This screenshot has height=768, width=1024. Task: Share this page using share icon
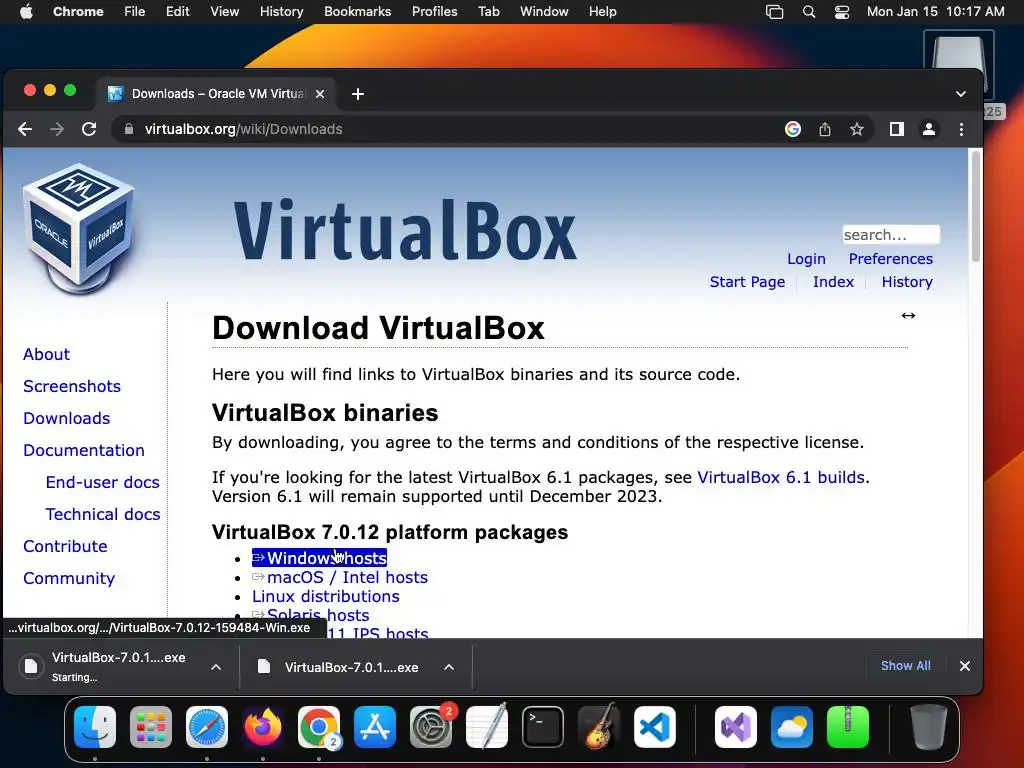click(825, 129)
